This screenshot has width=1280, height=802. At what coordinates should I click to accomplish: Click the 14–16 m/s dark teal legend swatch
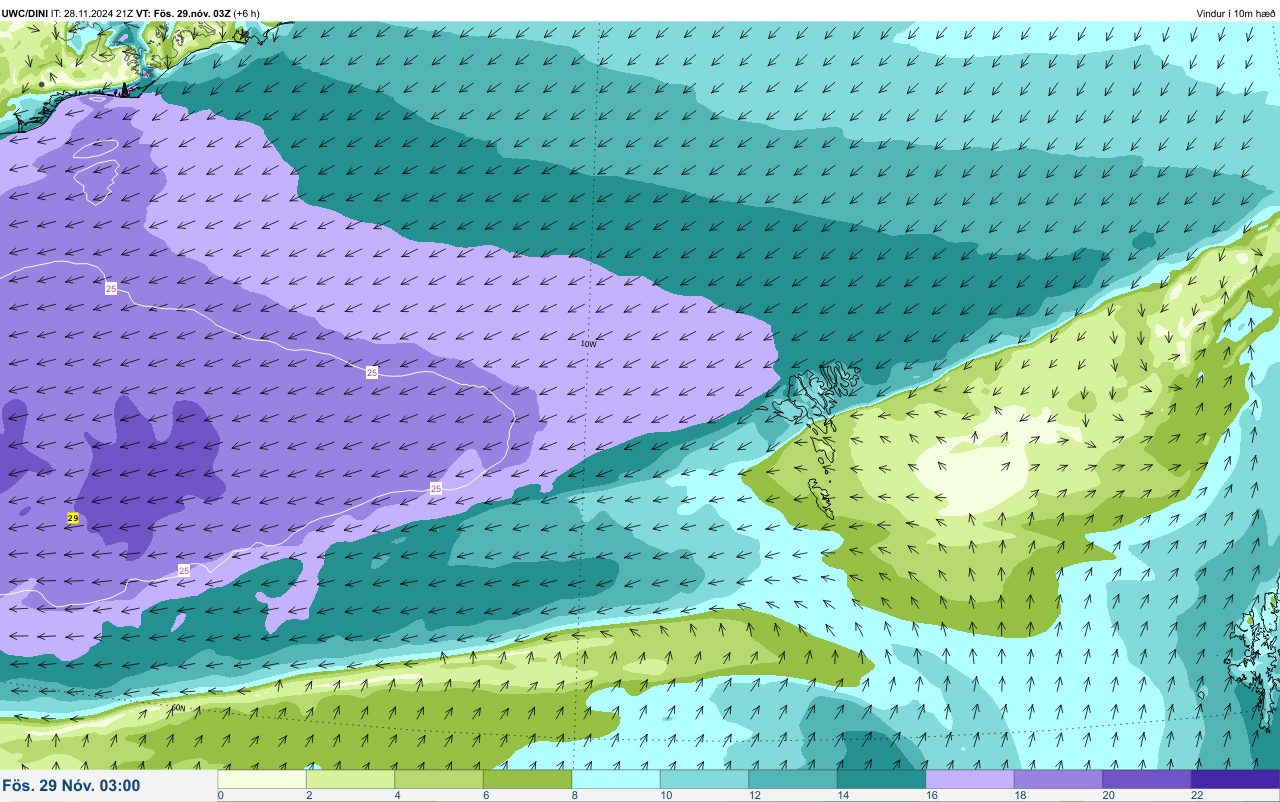[881, 779]
